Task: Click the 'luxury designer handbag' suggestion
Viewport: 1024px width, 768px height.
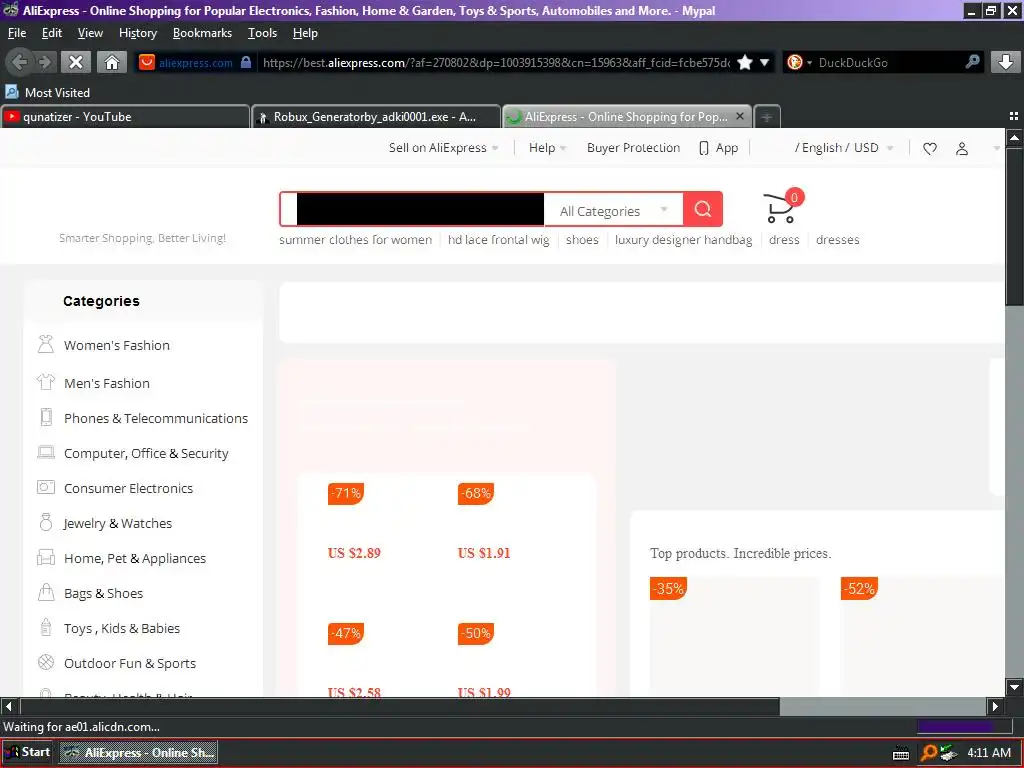Action: [683, 240]
